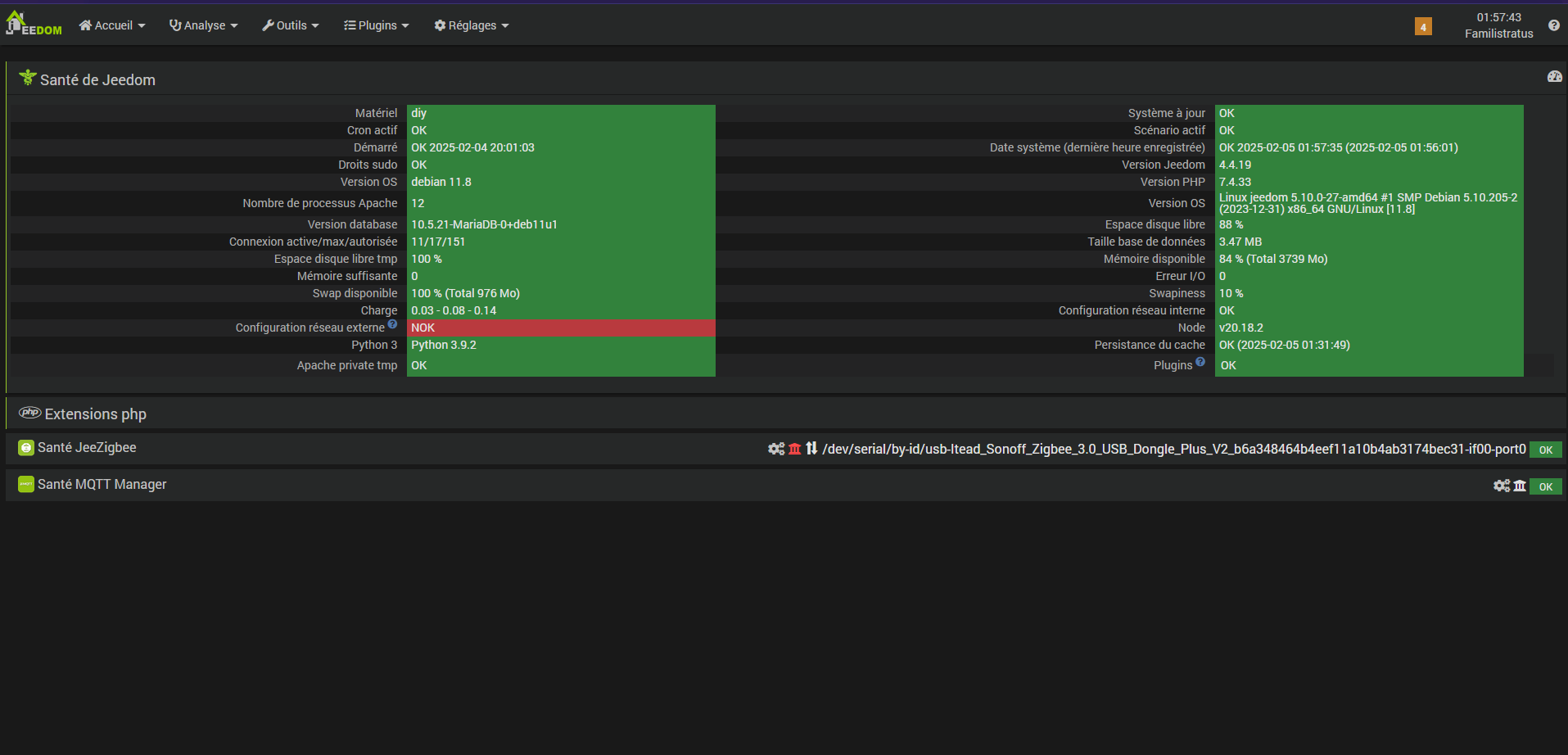Open JeeZigbee configuration gears icon
Viewport: 1568px width, 755px height.
776,449
